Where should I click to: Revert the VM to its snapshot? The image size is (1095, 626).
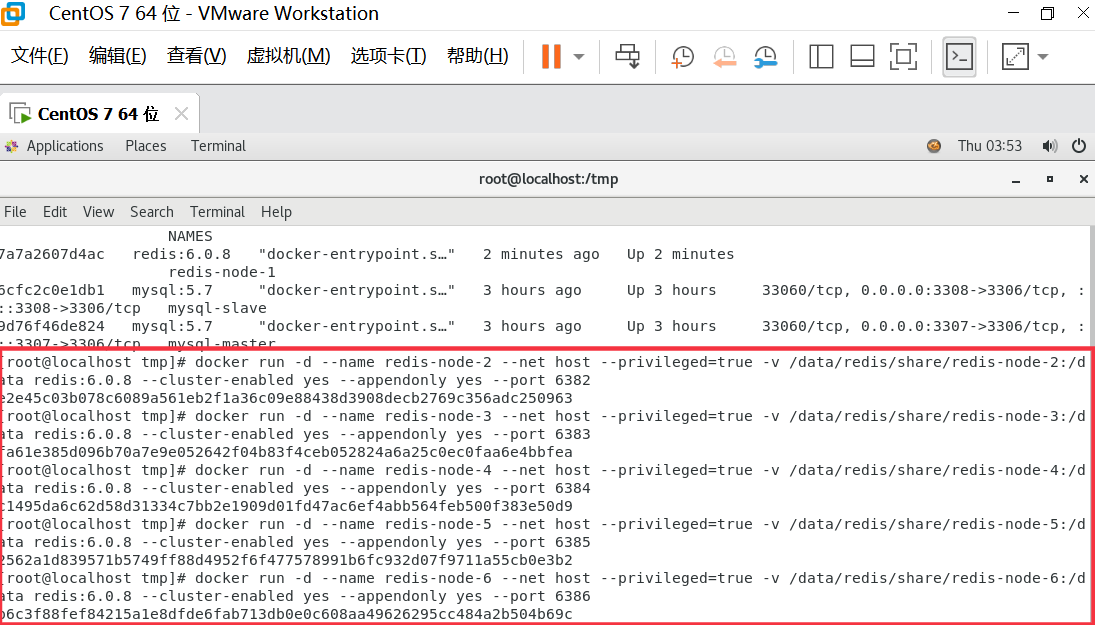click(725, 57)
